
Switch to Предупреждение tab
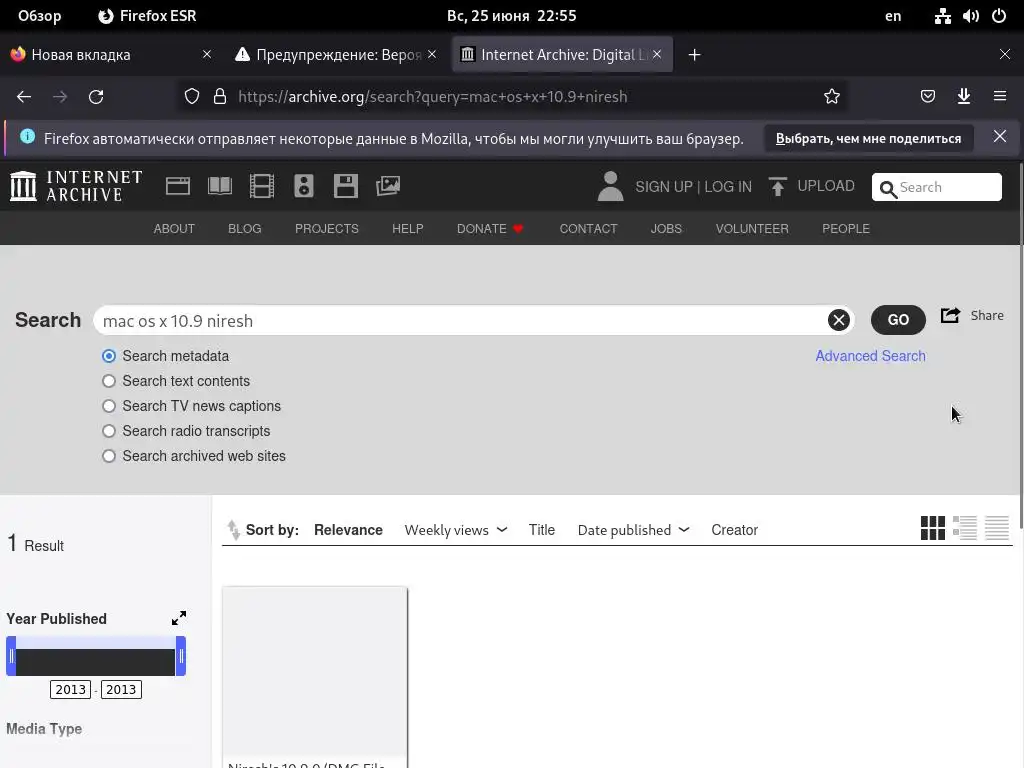[x=336, y=55]
